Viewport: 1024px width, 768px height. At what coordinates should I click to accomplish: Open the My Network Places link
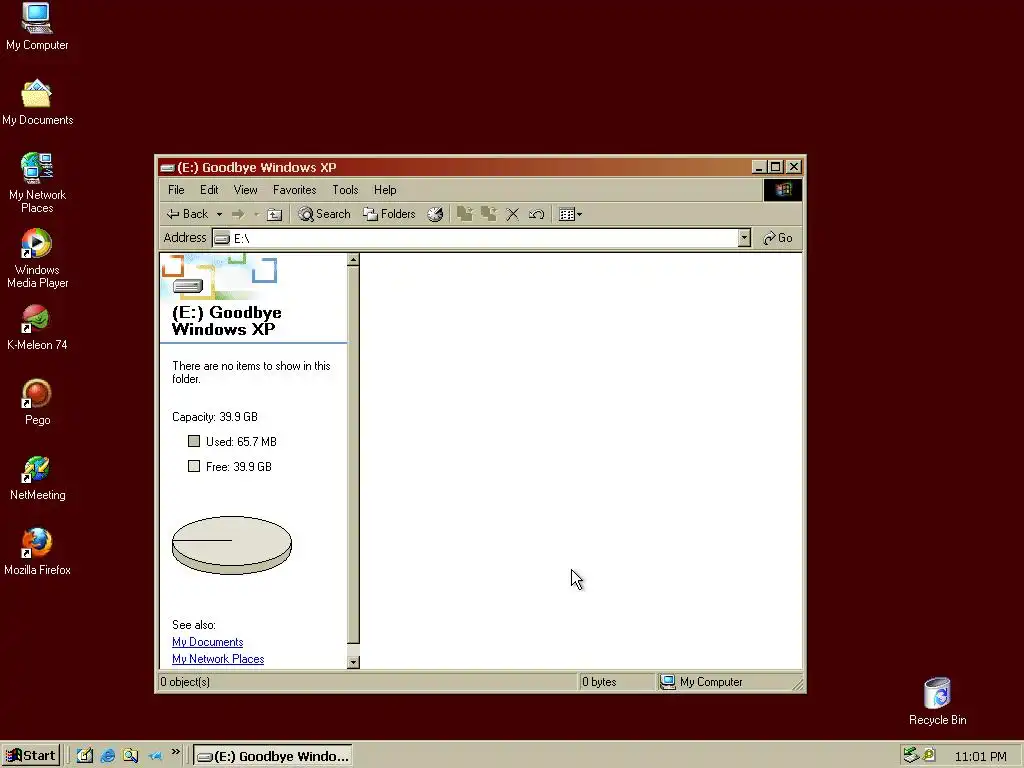click(218, 659)
